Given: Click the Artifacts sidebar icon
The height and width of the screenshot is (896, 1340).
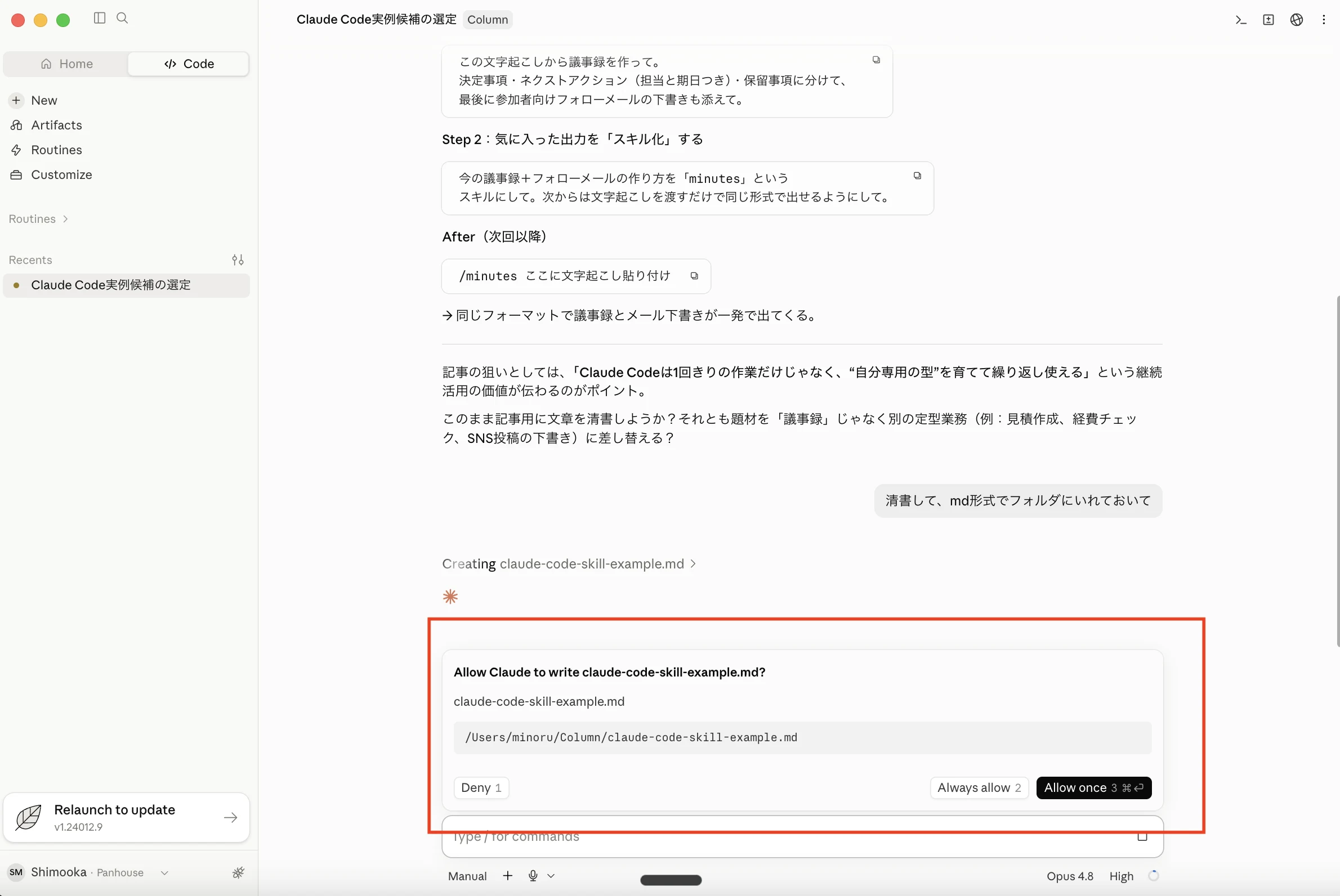Looking at the screenshot, I should tap(16, 125).
